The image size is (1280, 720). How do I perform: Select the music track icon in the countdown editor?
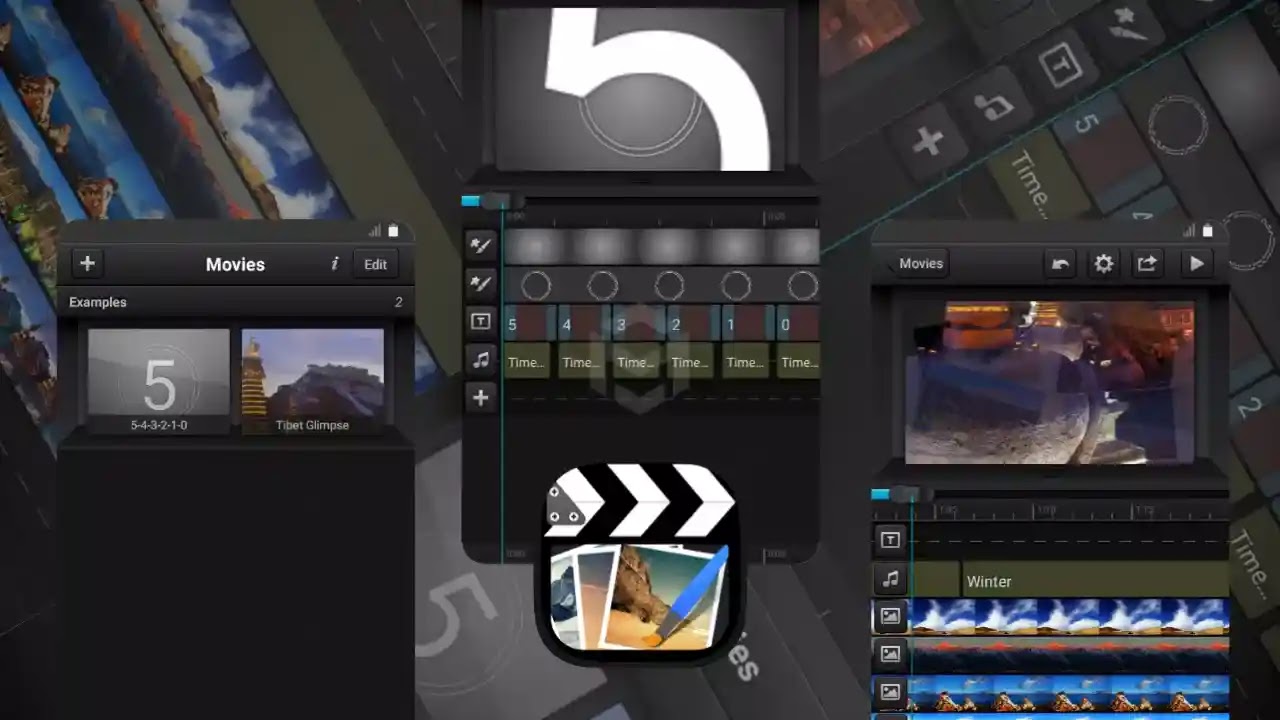tap(481, 359)
